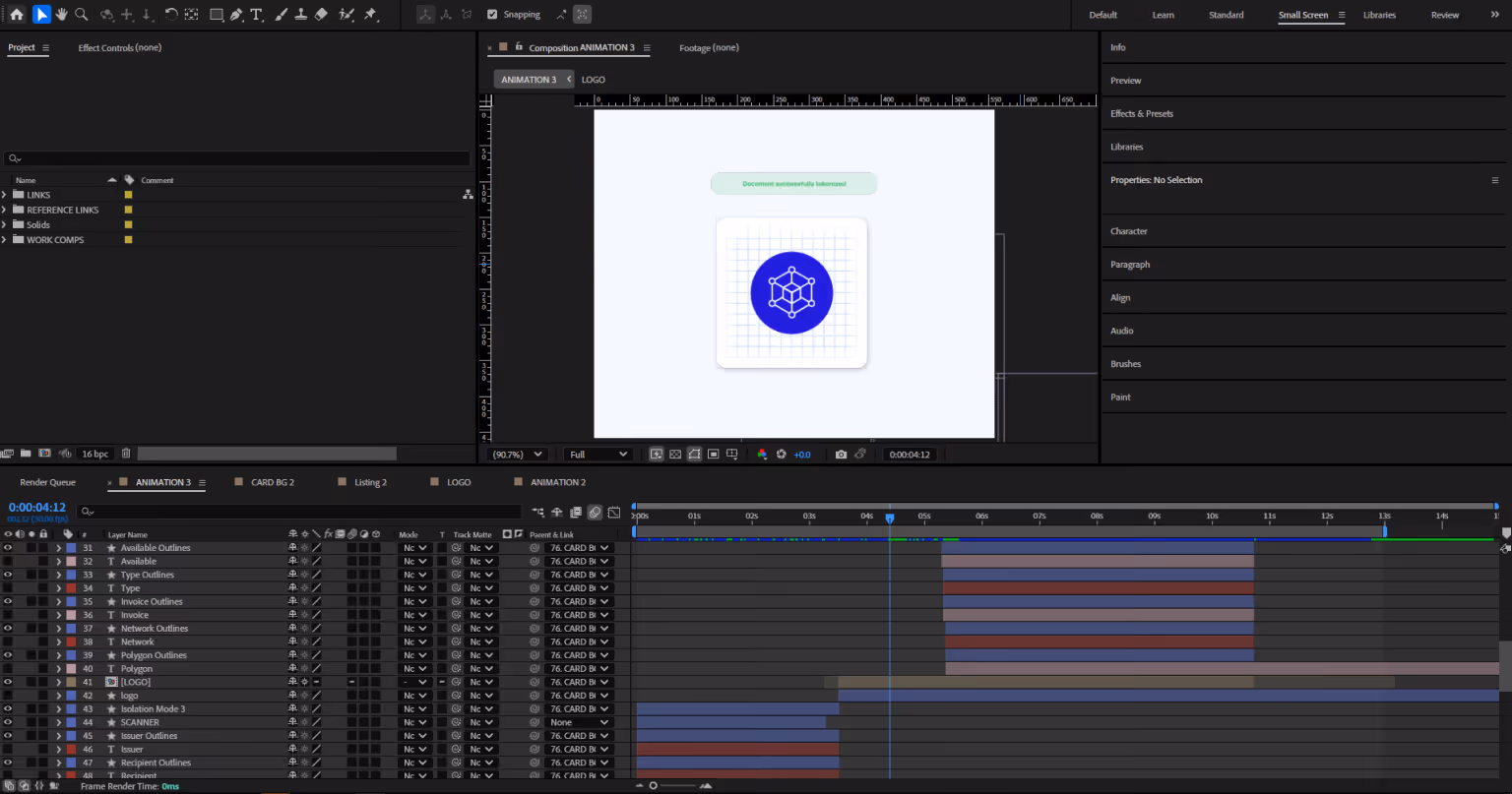Select the Pen tool in the toolbar
The height and width of the screenshot is (794, 1512).
tap(236, 14)
